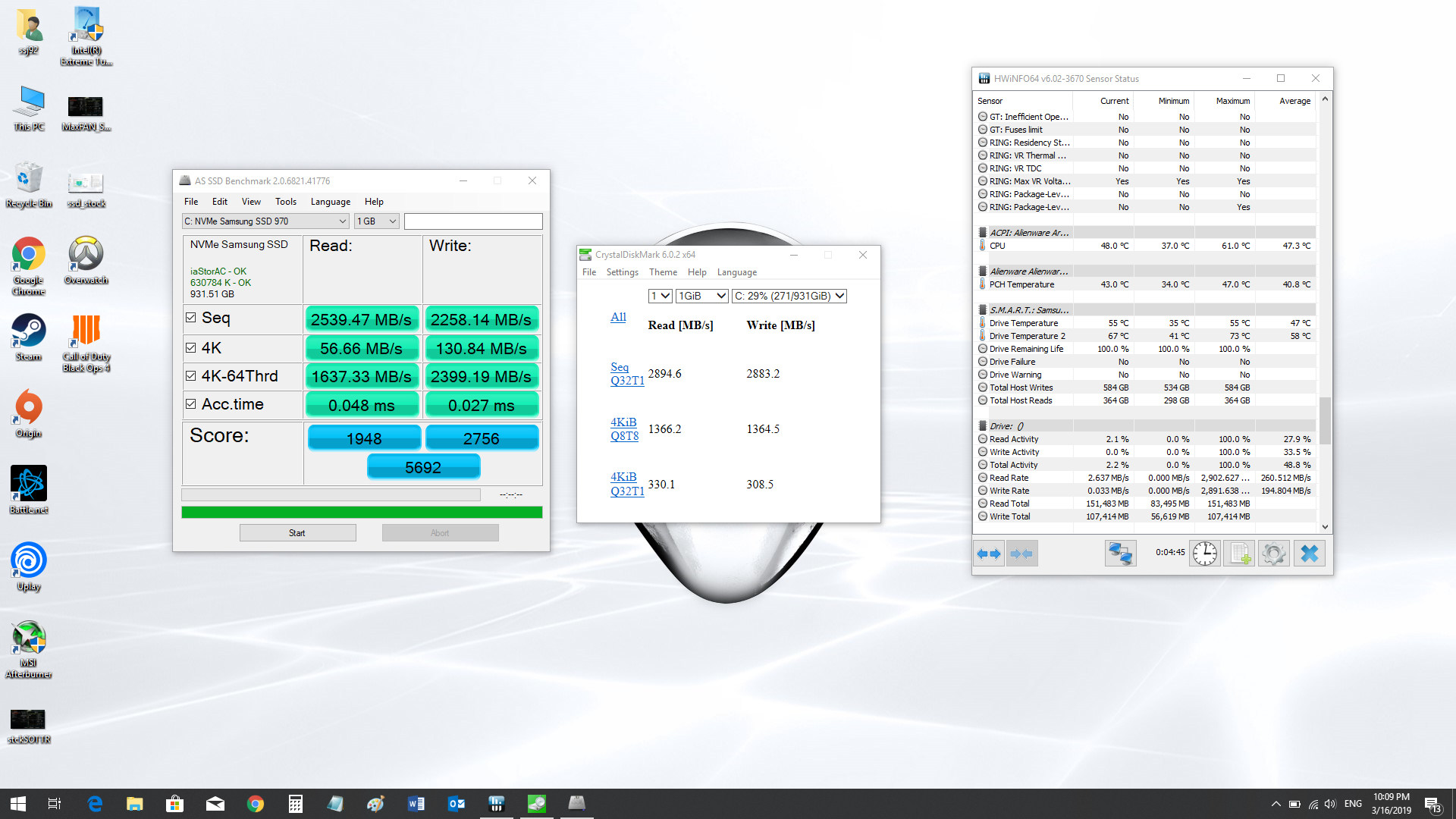Run 4KiB Q32T1 test link
This screenshot has height=819, width=1456.
(627, 484)
